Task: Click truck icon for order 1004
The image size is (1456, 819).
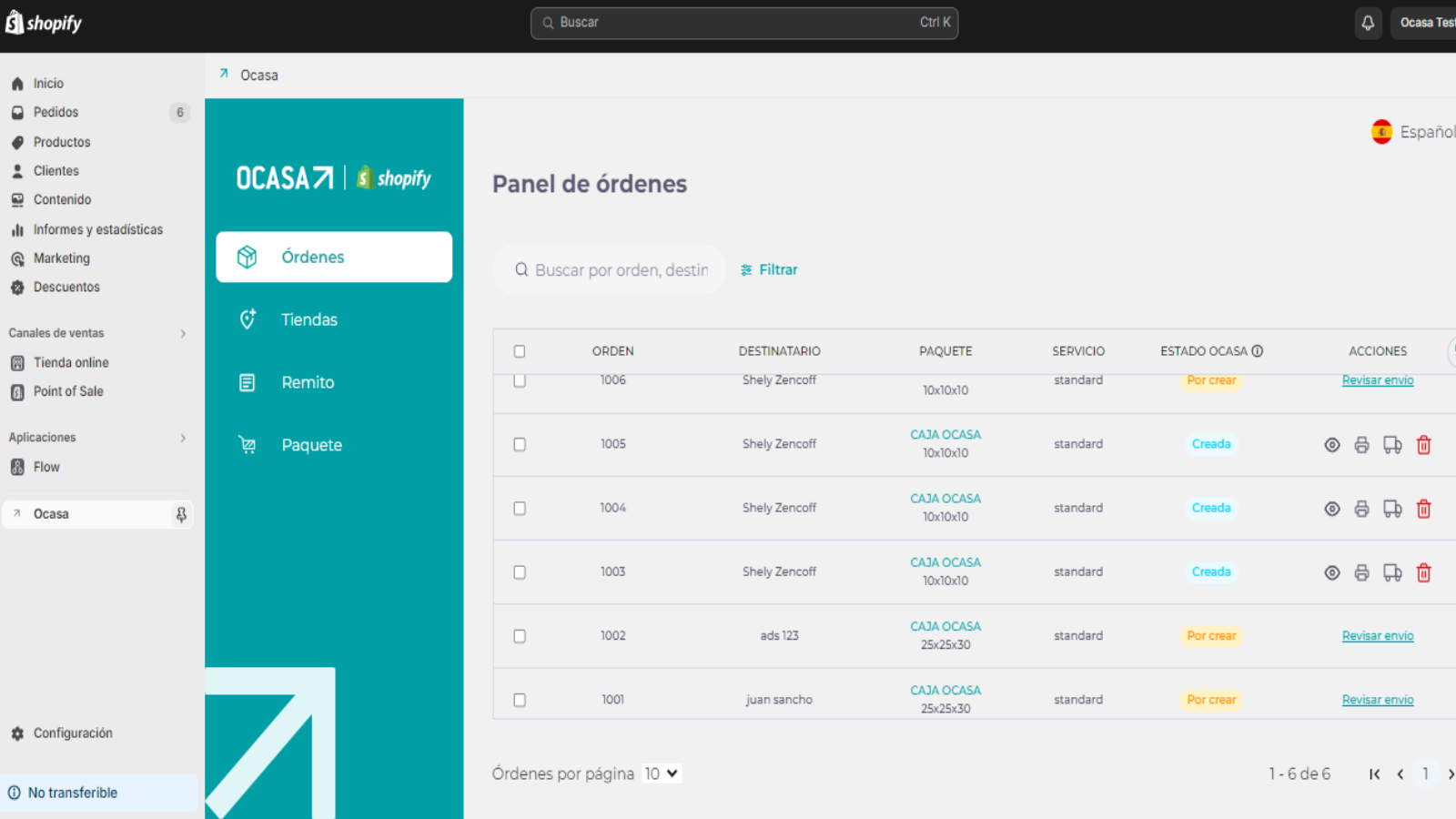Action: 1392,509
